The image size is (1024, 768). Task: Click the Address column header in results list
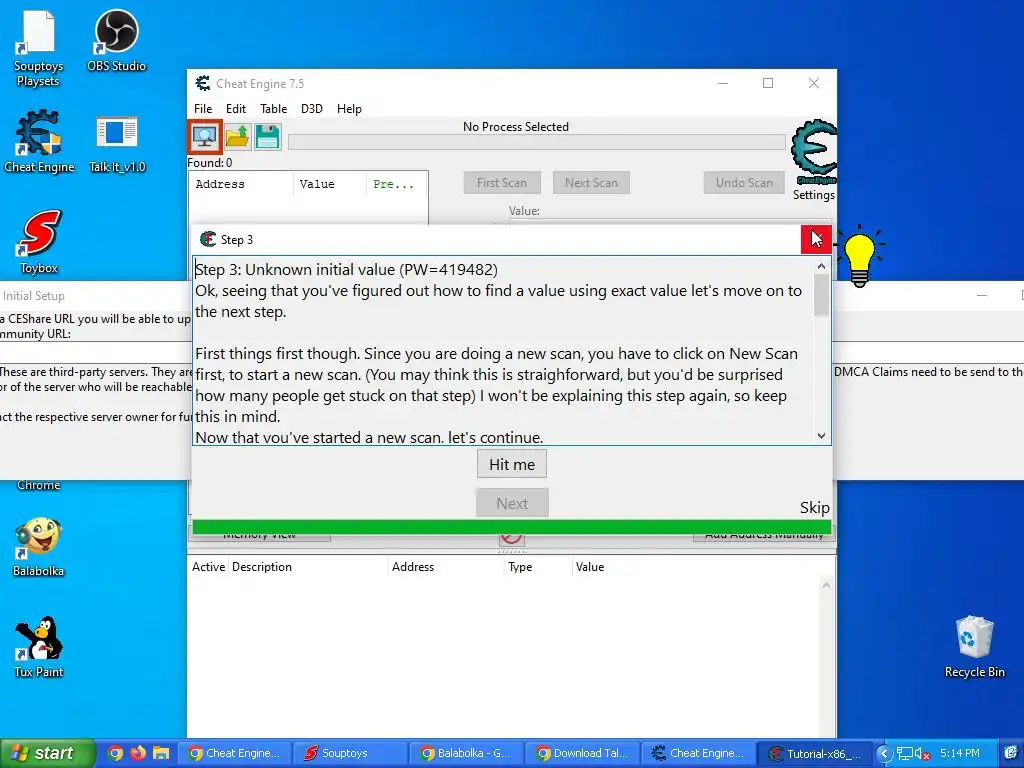click(241, 184)
